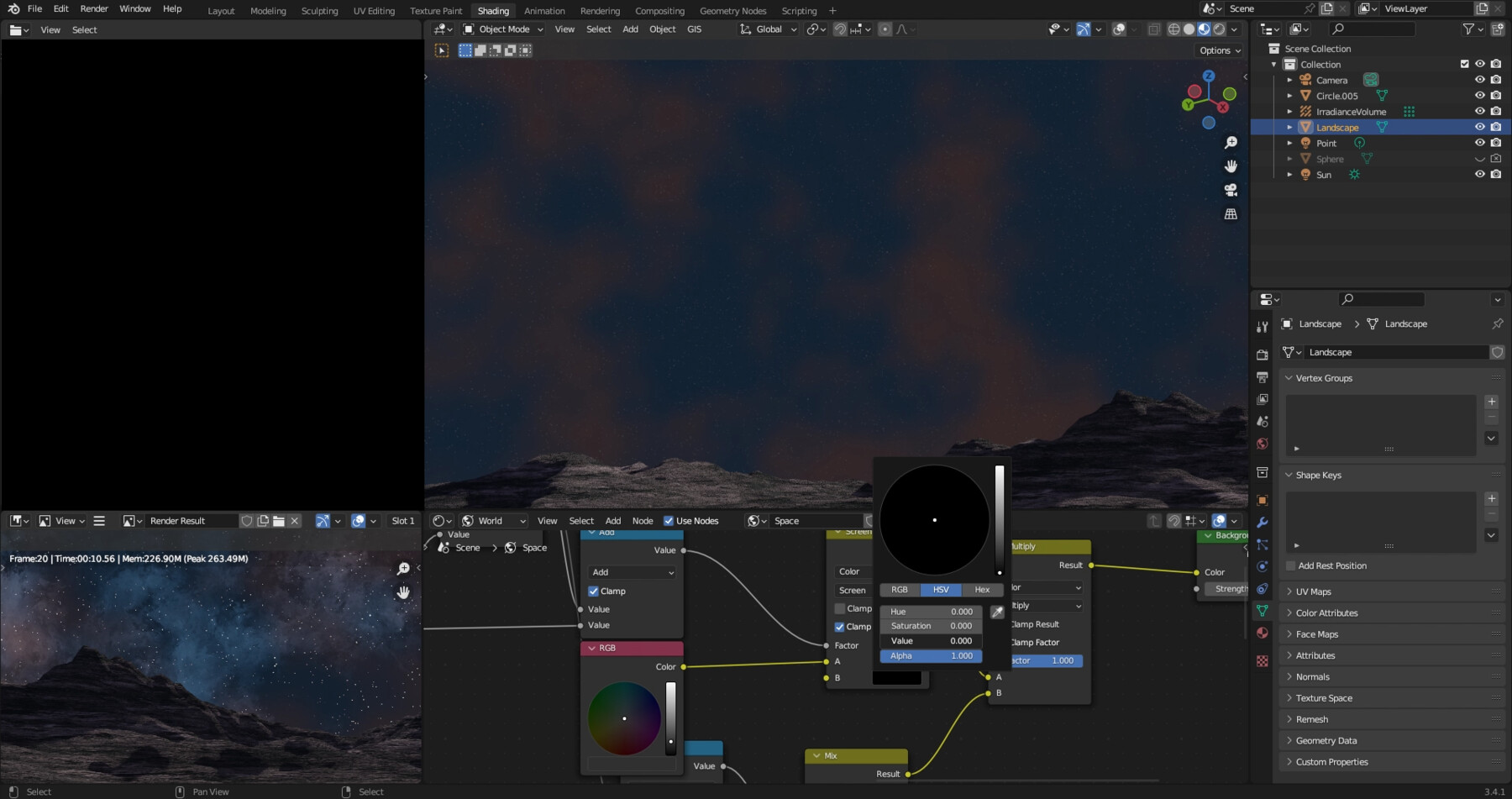Image resolution: width=1512 pixels, height=799 pixels.
Task: Enable Add Rest Position checkbox
Action: [1290, 566]
